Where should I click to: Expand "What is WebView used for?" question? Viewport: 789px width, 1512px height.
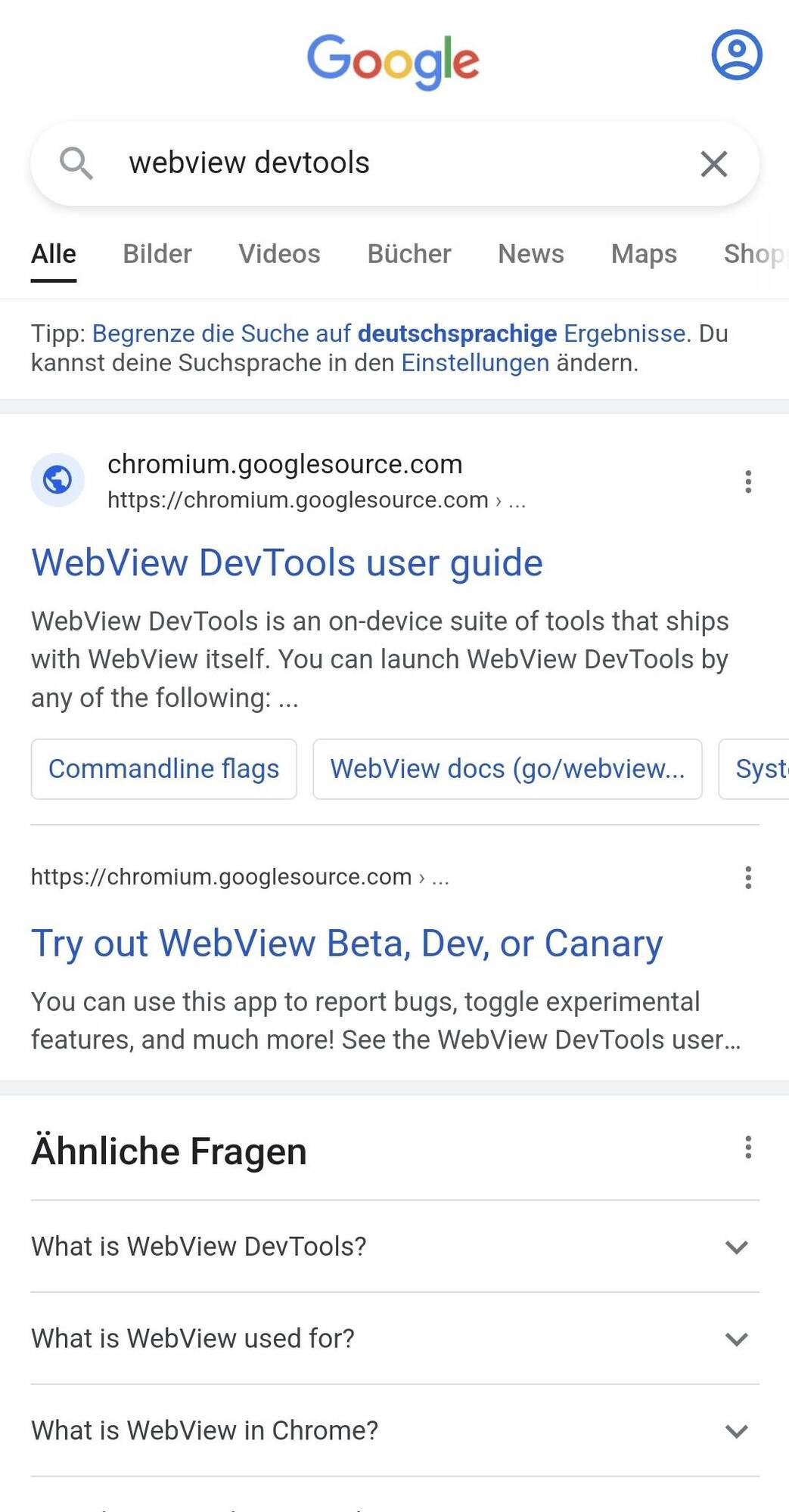[395, 1338]
